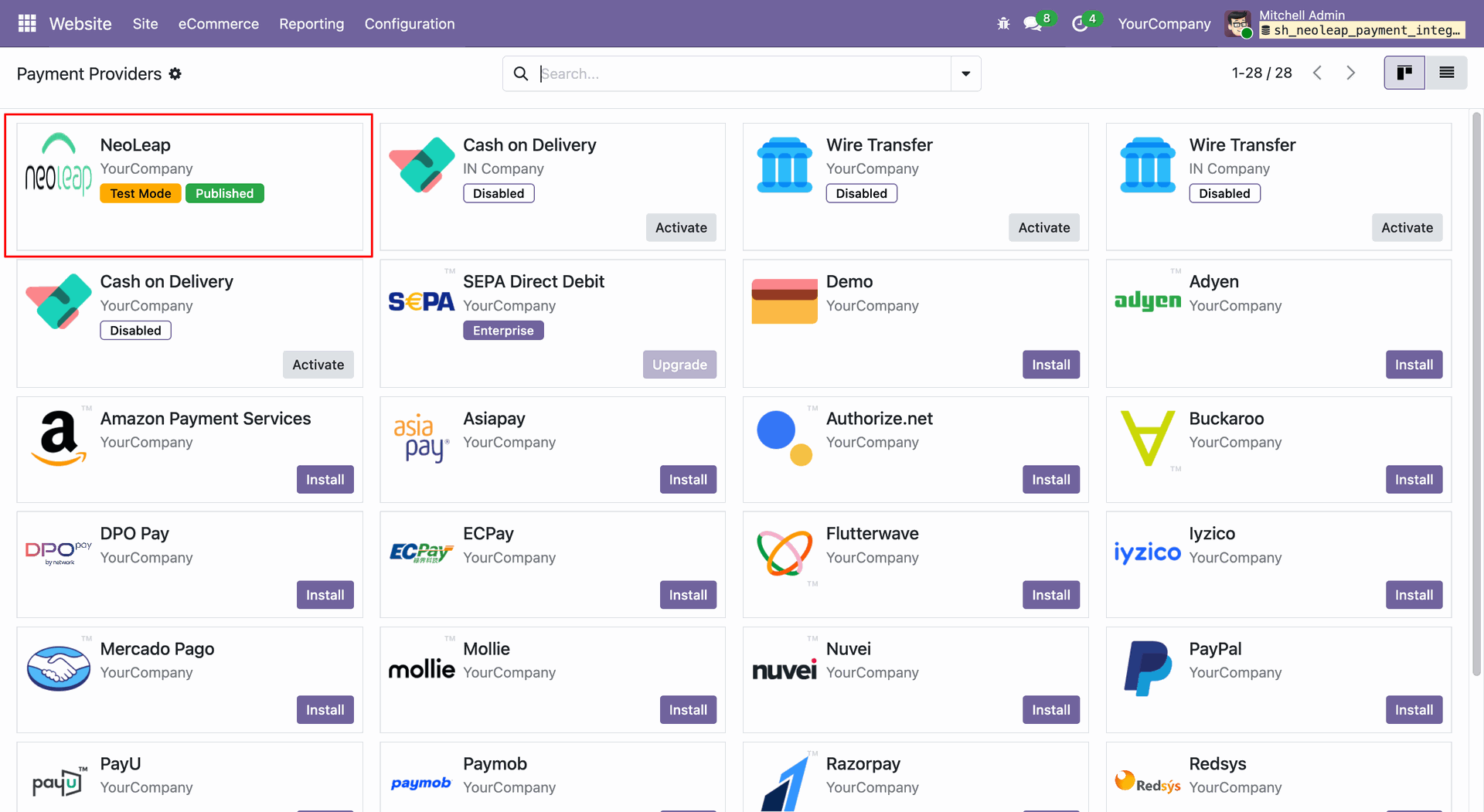This screenshot has width=1484, height=812.
Task: Click the Asiapay logo
Action: coord(421,438)
